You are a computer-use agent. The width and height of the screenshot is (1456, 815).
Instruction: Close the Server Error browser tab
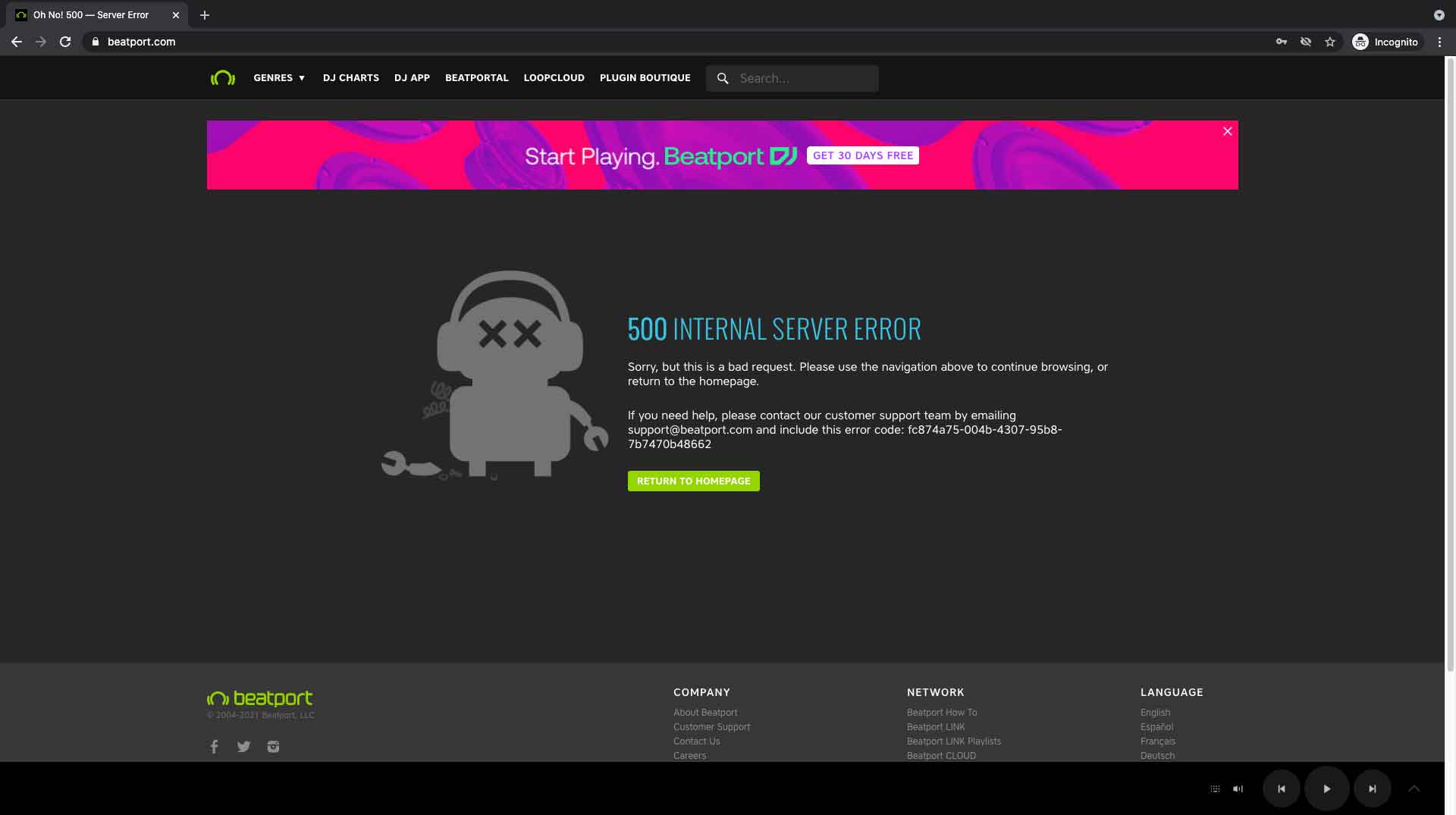pos(176,15)
